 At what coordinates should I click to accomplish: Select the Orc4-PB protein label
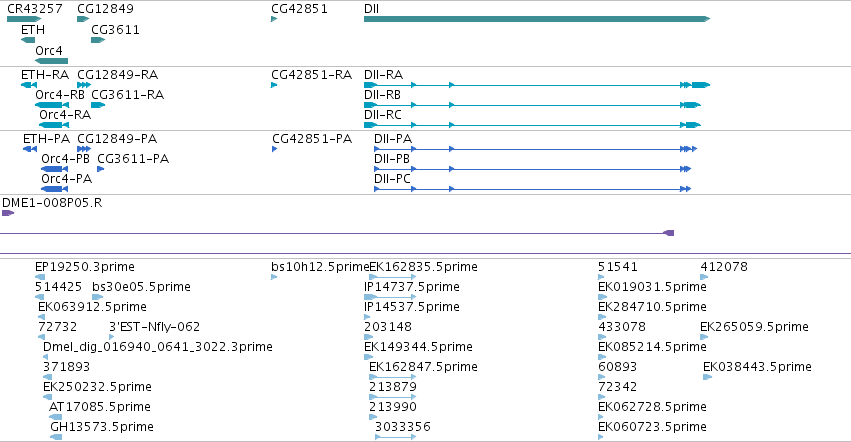(66, 159)
